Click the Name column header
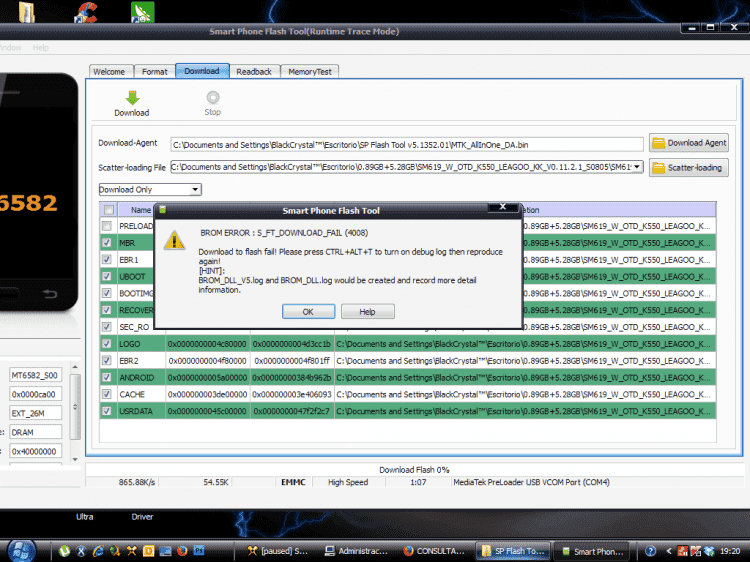This screenshot has height=562, width=750. point(141,209)
